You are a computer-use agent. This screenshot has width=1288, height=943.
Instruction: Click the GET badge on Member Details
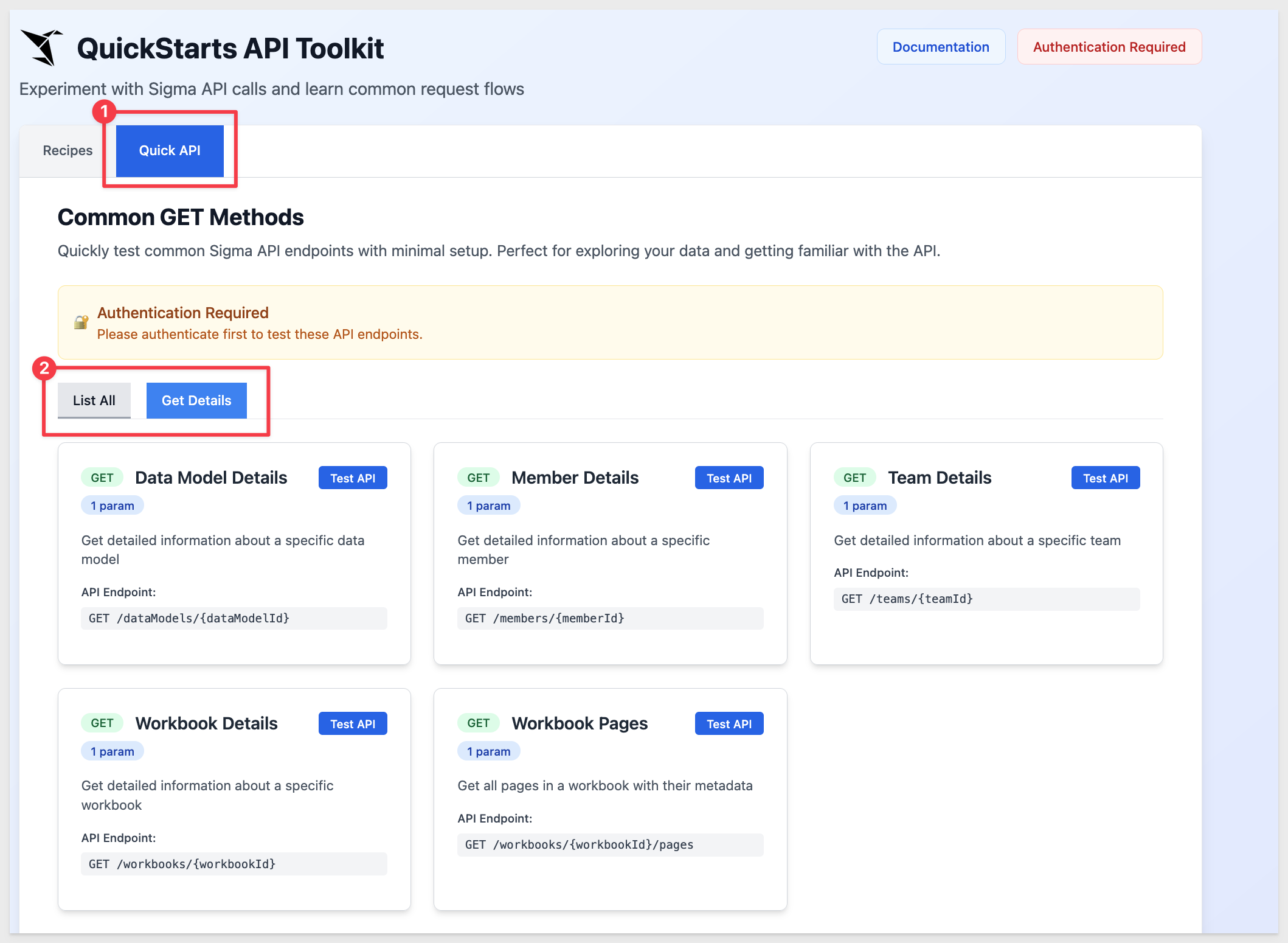tap(478, 478)
